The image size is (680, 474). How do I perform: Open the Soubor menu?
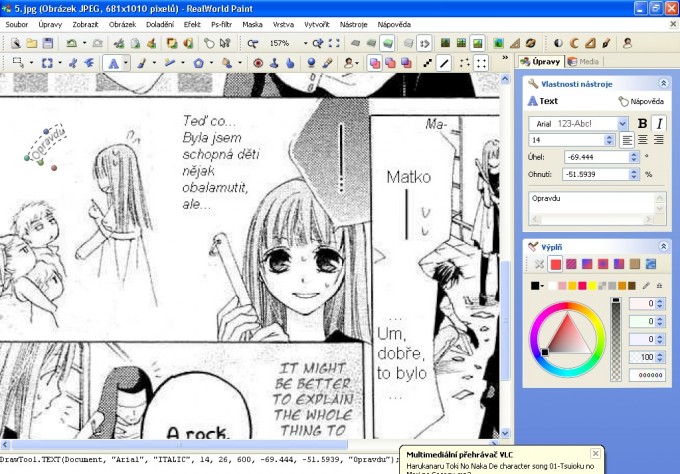[16, 24]
